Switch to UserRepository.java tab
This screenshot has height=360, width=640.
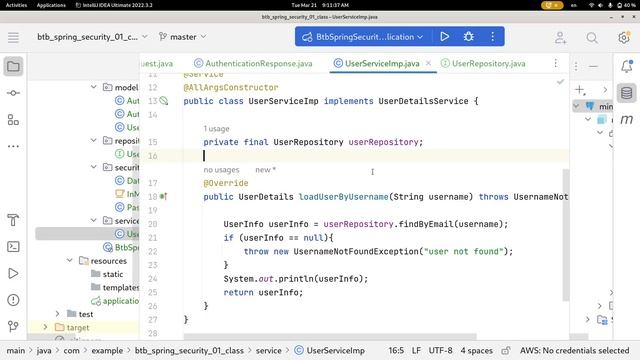(x=483, y=63)
